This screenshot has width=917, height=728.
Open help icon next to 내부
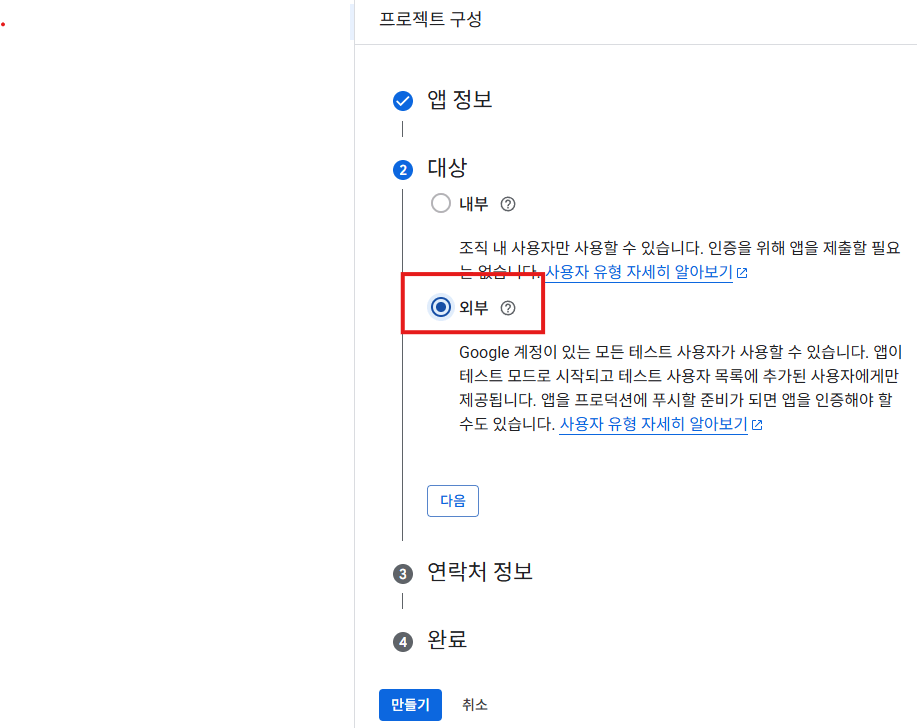[x=508, y=204]
